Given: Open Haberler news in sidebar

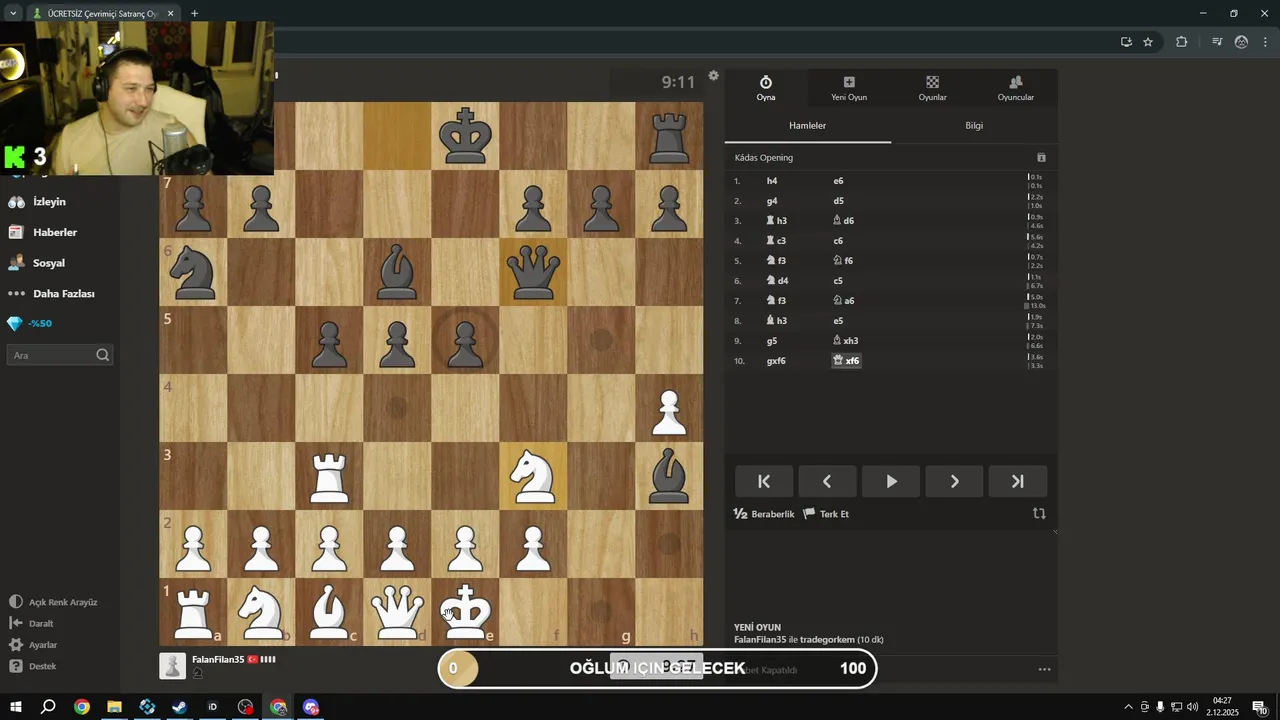Looking at the screenshot, I should click(x=42, y=232).
